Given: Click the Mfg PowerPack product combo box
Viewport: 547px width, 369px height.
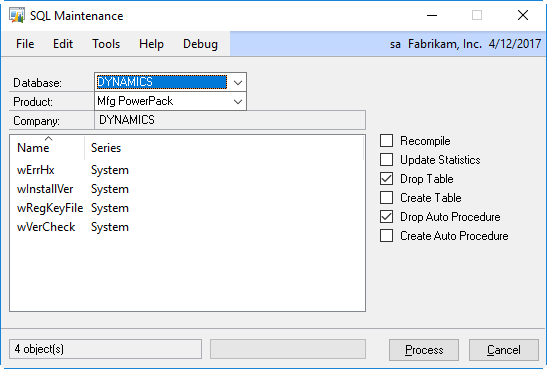Looking at the screenshot, I should (x=170, y=101).
